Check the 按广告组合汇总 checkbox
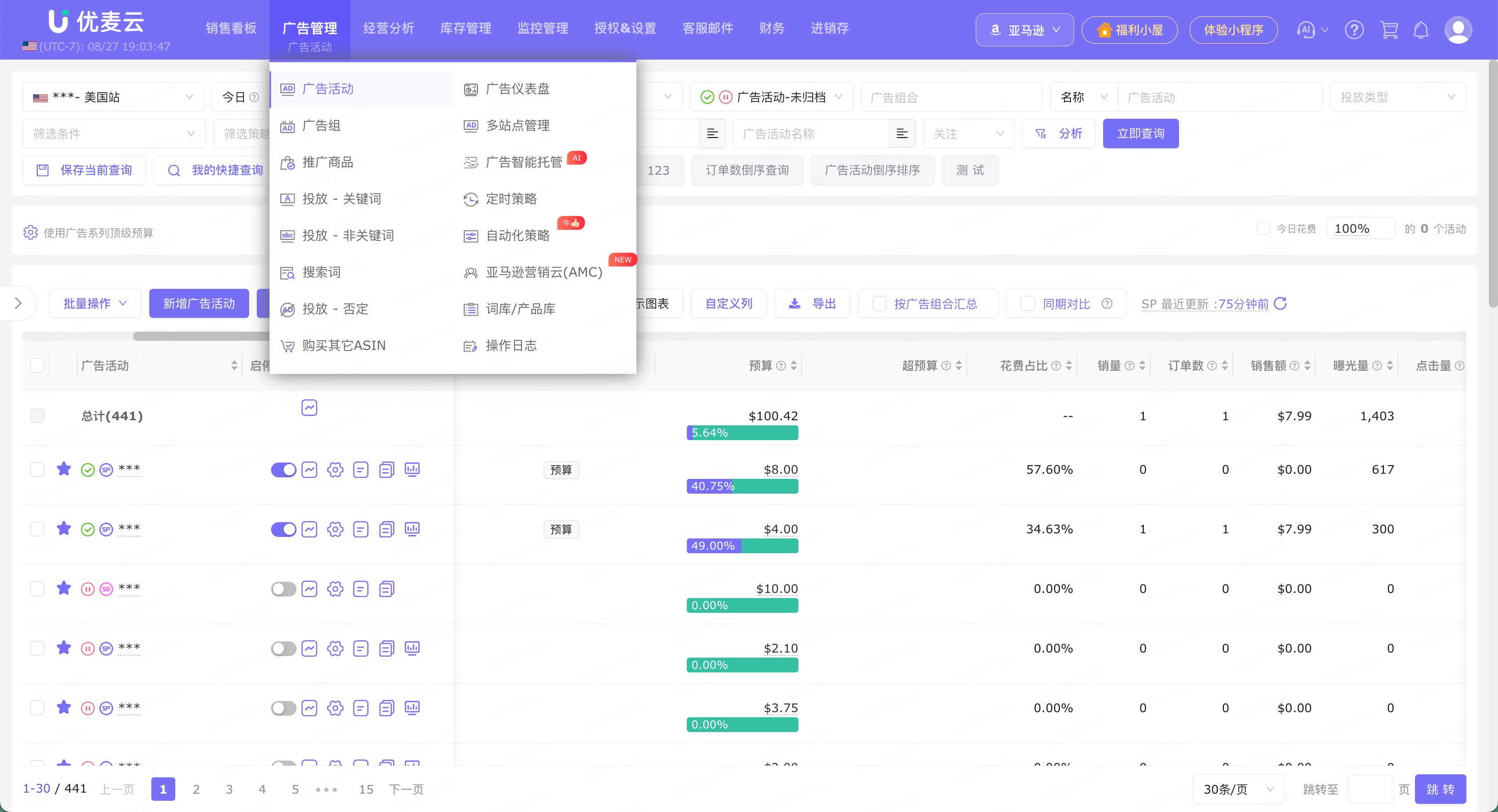This screenshot has height=812, width=1498. click(x=879, y=304)
